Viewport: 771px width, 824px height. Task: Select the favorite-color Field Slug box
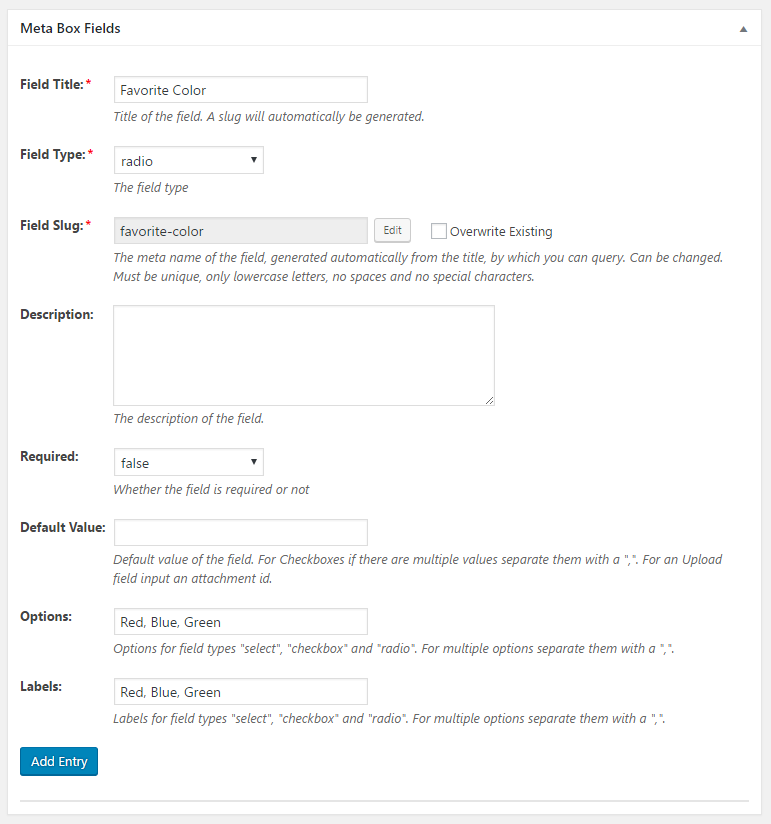click(x=241, y=231)
